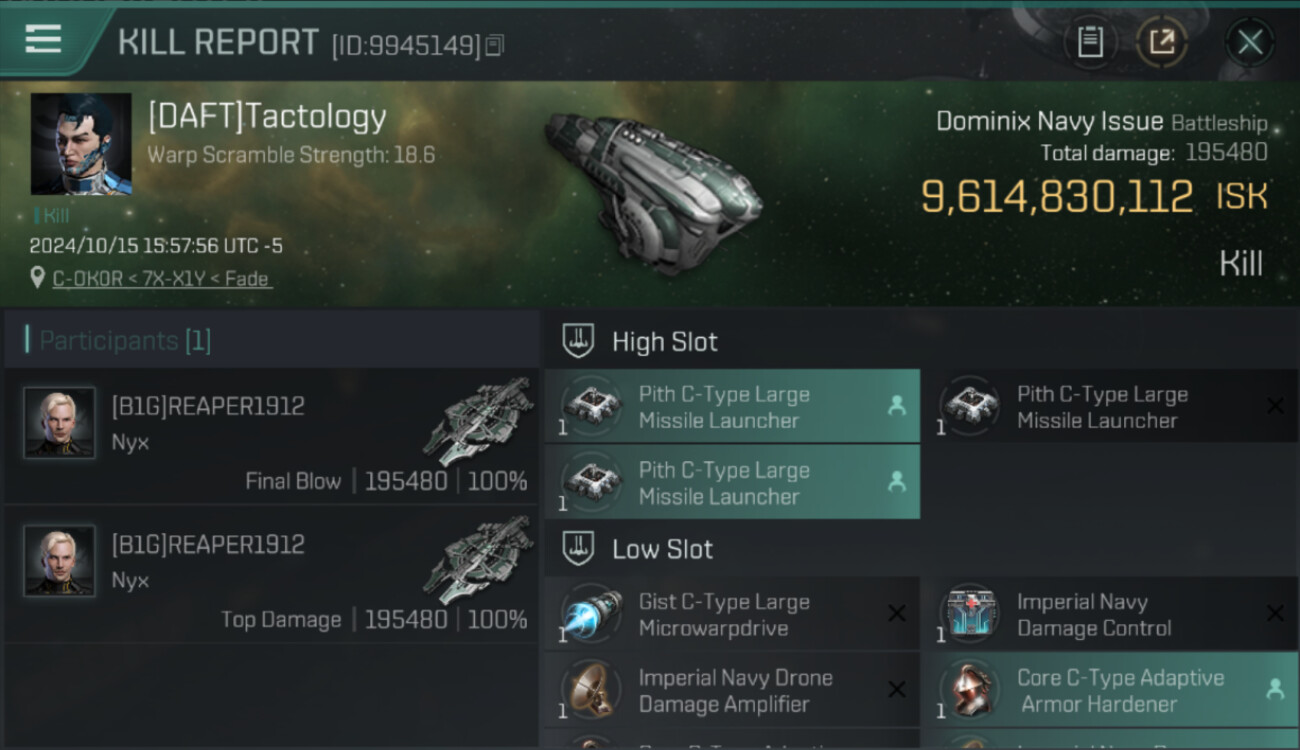Open the clipboard copy report icon

1090,42
